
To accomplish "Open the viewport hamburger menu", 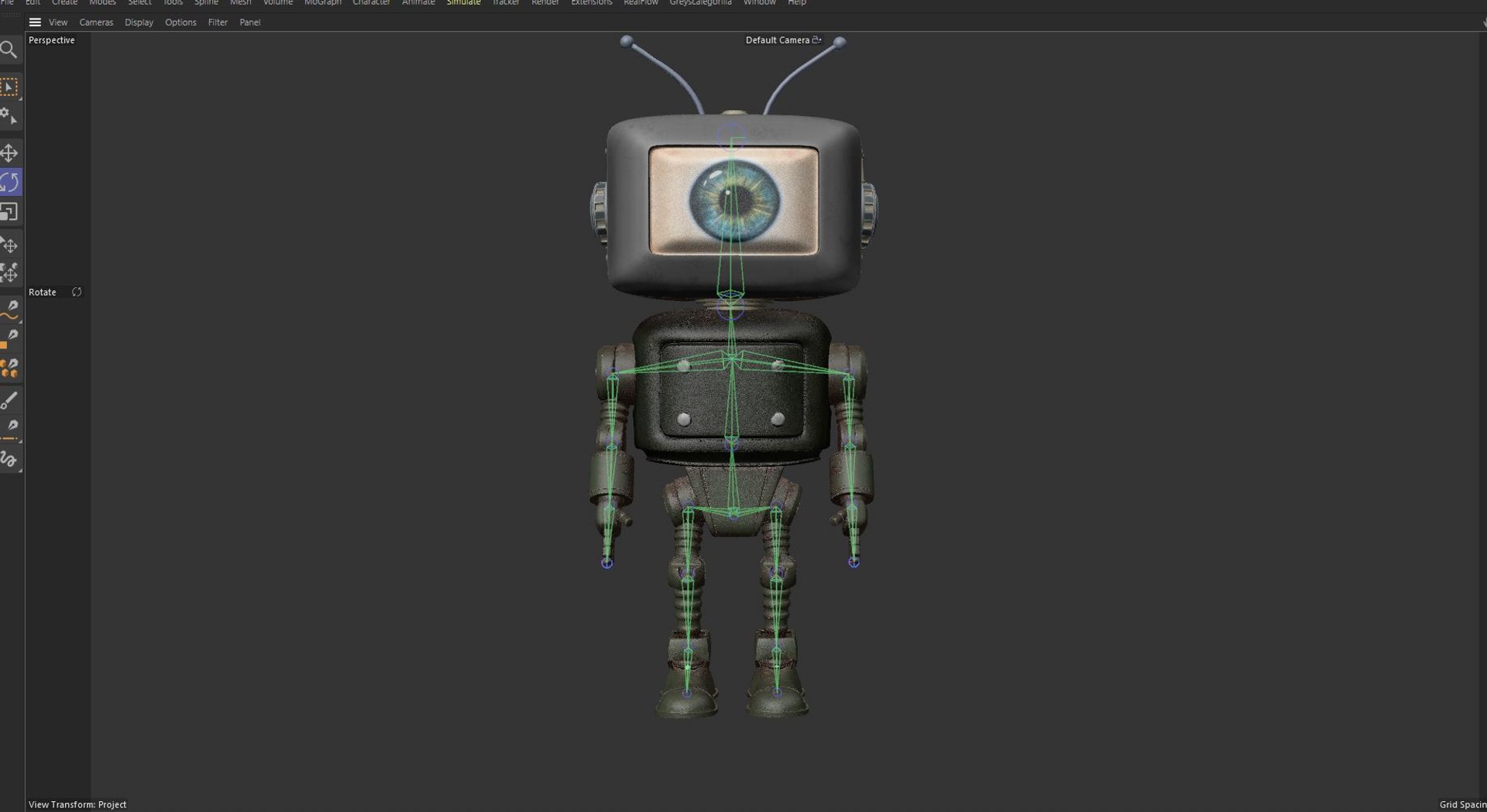I will 35,22.
